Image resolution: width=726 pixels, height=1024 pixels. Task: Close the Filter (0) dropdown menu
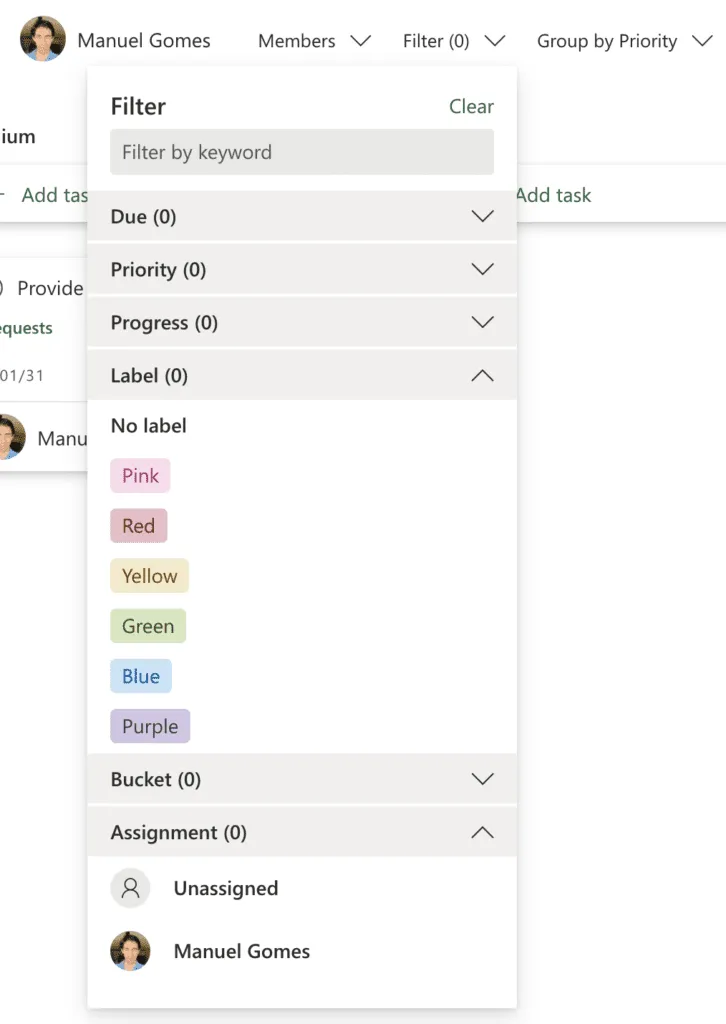(453, 41)
